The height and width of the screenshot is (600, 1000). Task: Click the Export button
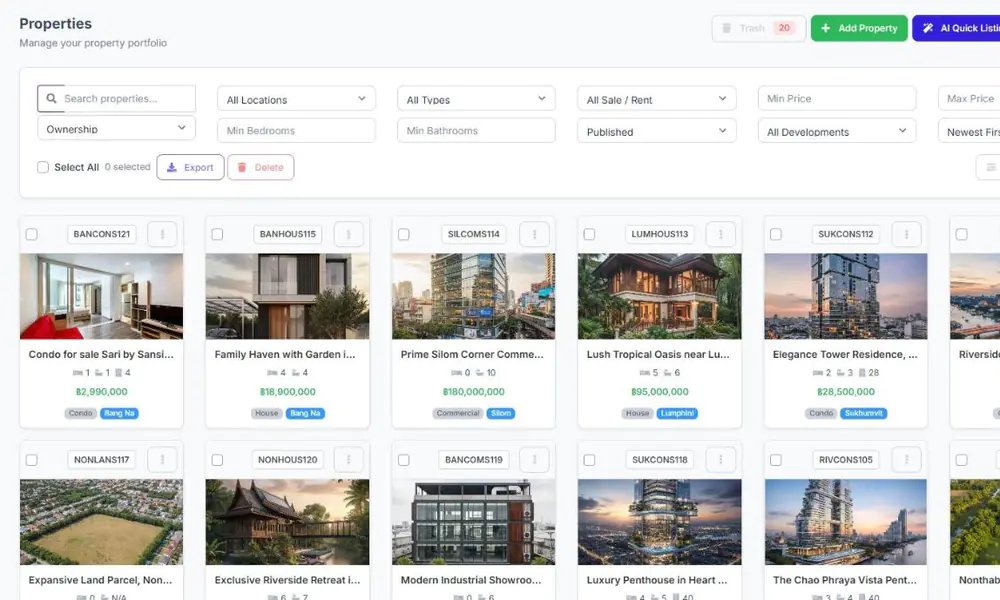[190, 167]
